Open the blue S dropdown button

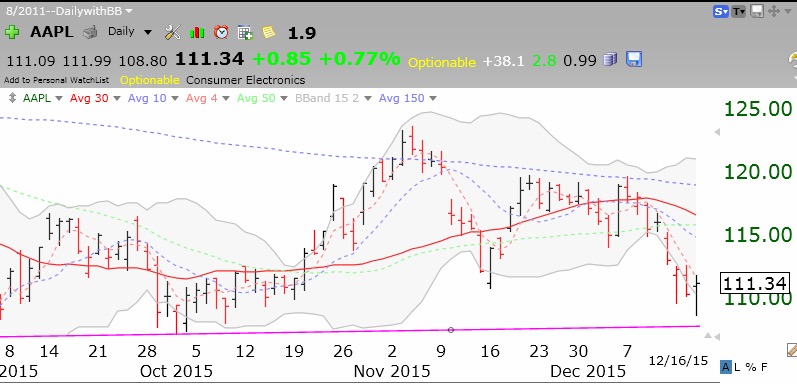pos(721,11)
